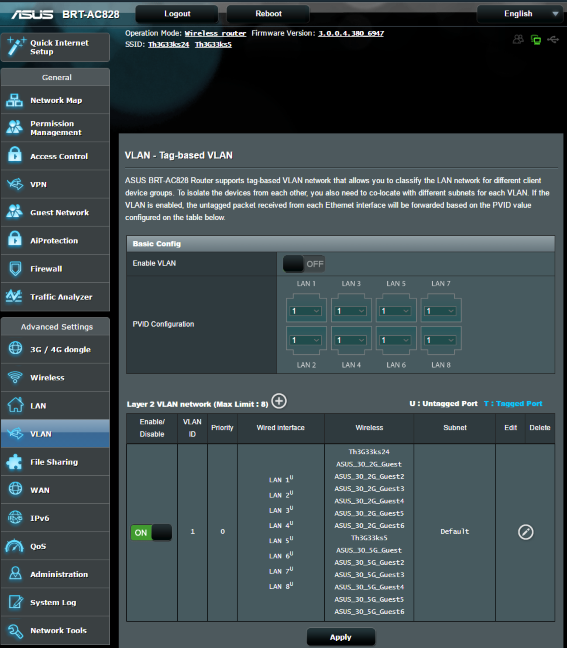Click the Wireless wifi icon
Image resolution: width=567 pixels, height=648 pixels.
(x=15, y=377)
